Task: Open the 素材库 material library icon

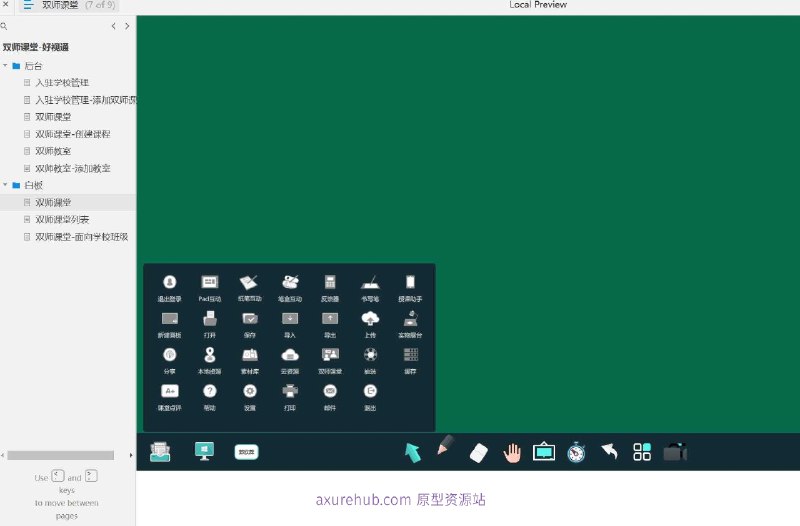Action: point(249,355)
